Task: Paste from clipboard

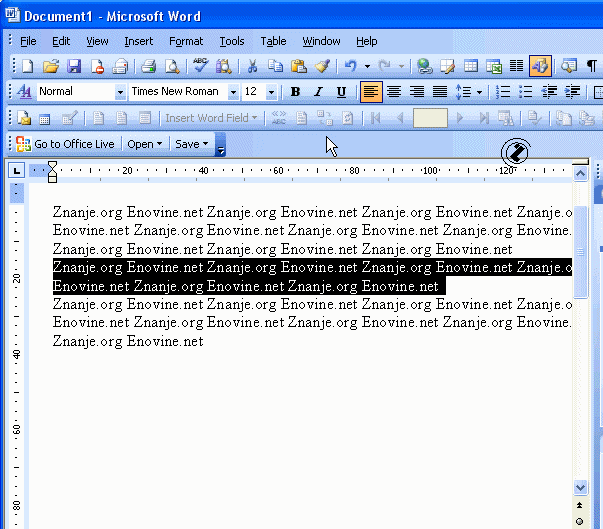Action: pyautogui.click(x=298, y=67)
